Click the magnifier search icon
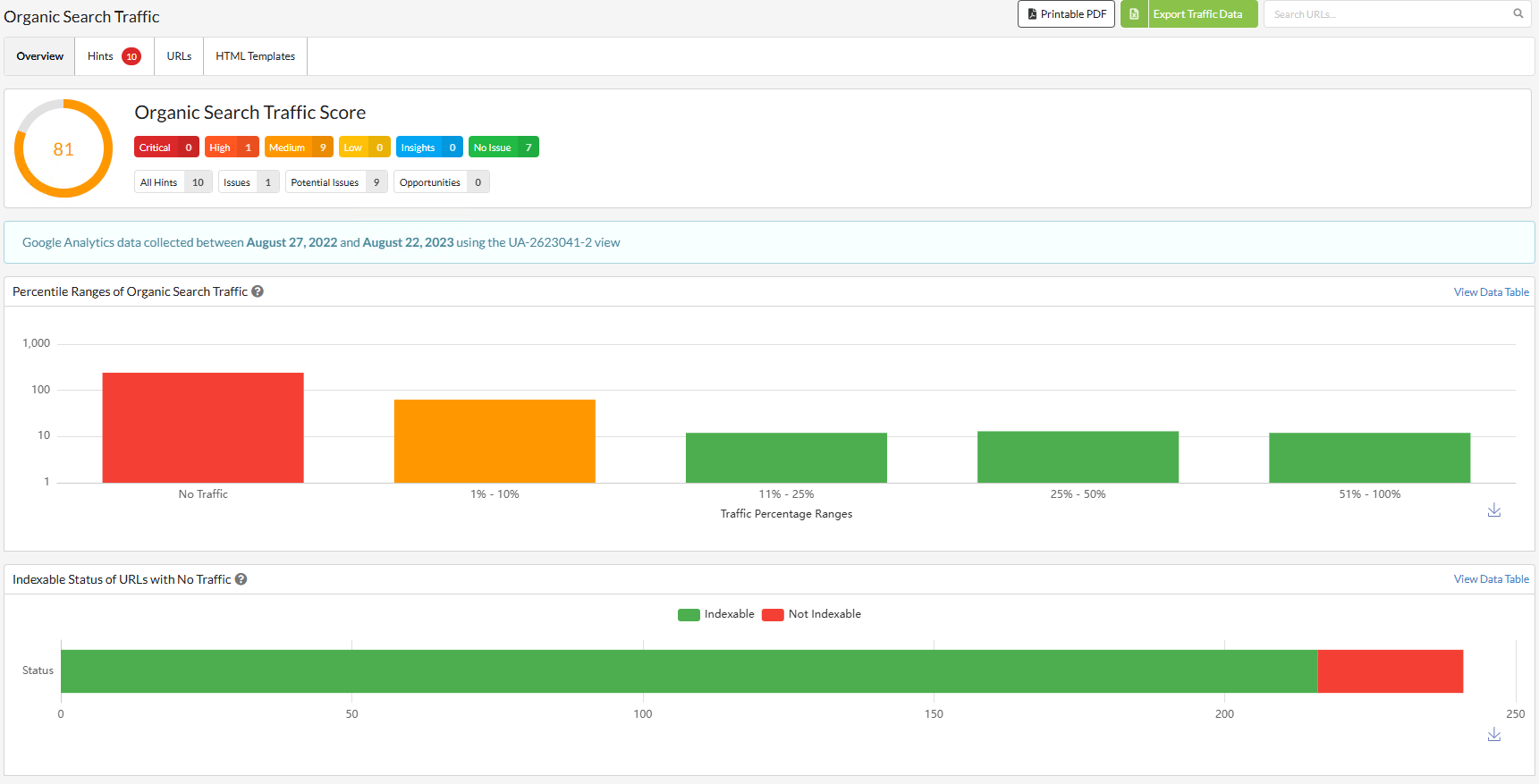1539x784 pixels. point(1518,13)
